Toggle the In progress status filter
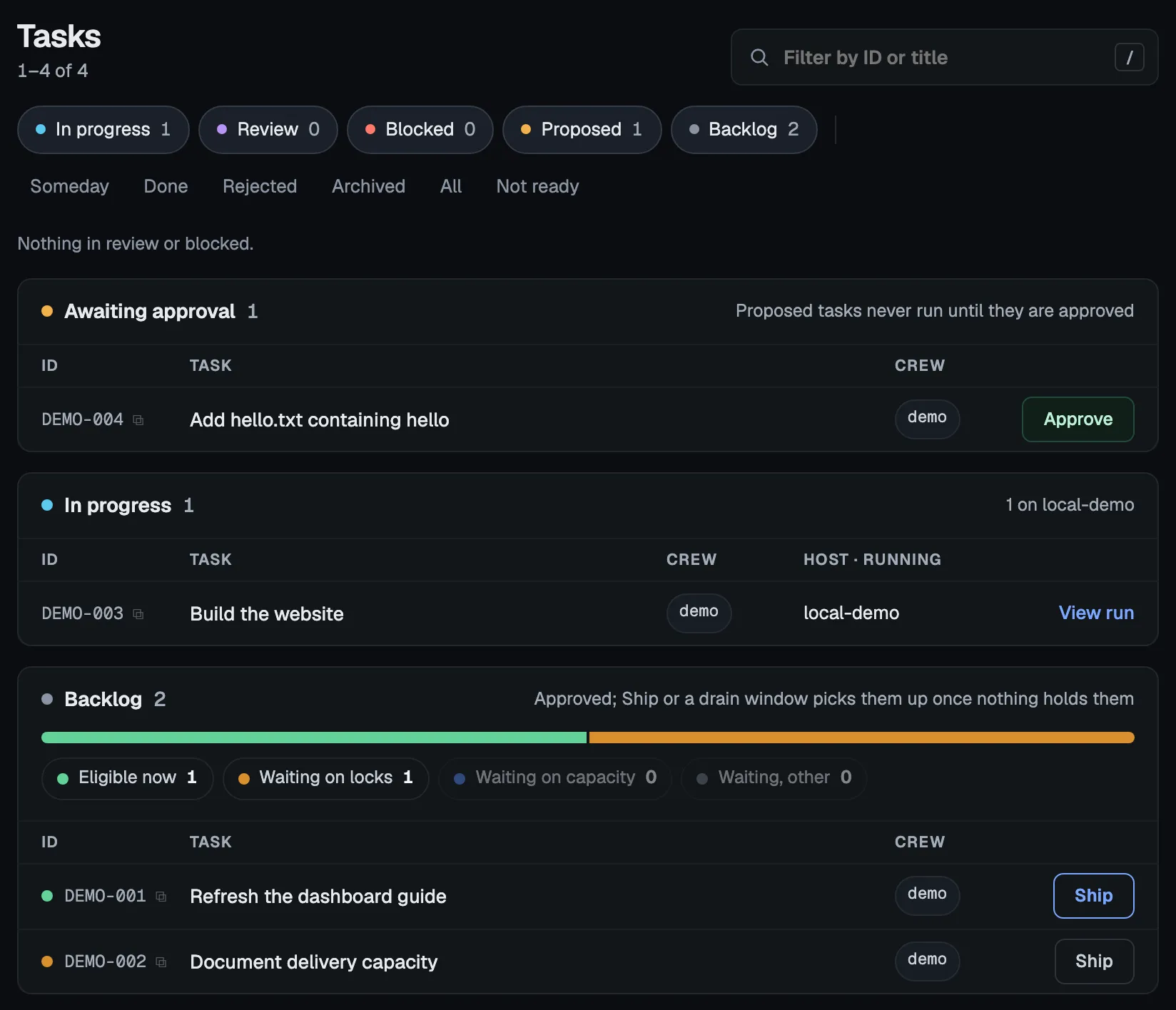 (x=103, y=130)
